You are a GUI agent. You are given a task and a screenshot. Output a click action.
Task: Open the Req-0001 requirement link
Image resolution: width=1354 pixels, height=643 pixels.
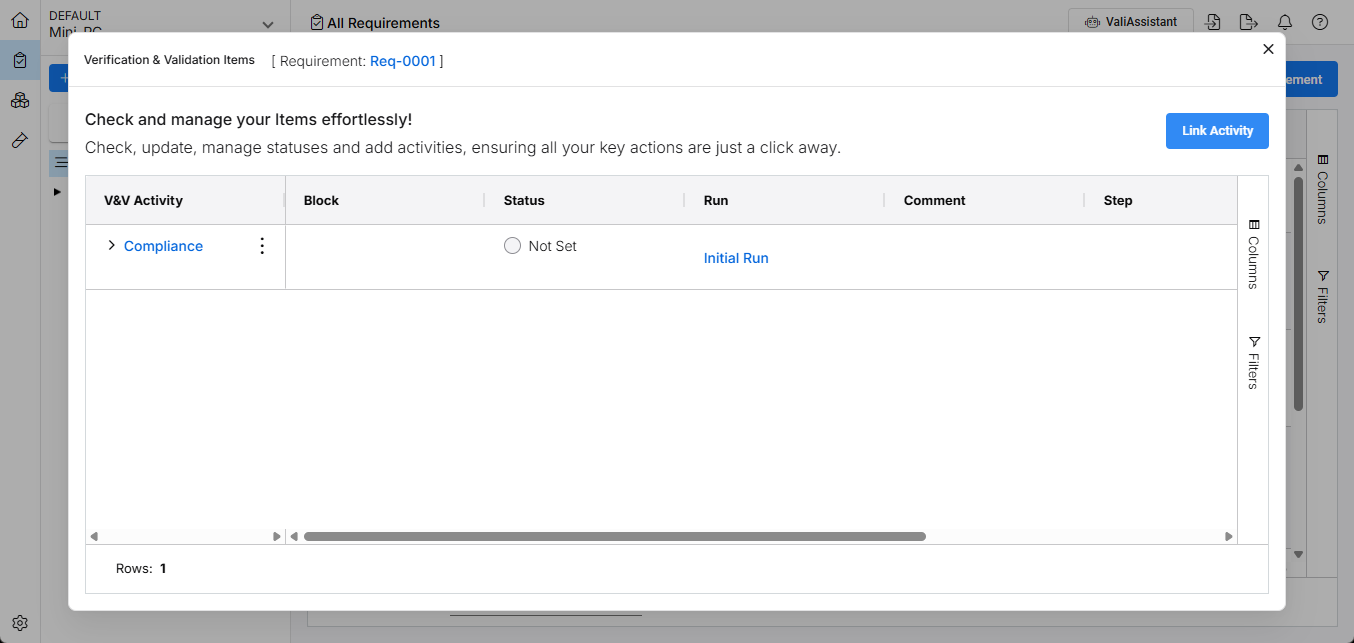(x=403, y=61)
